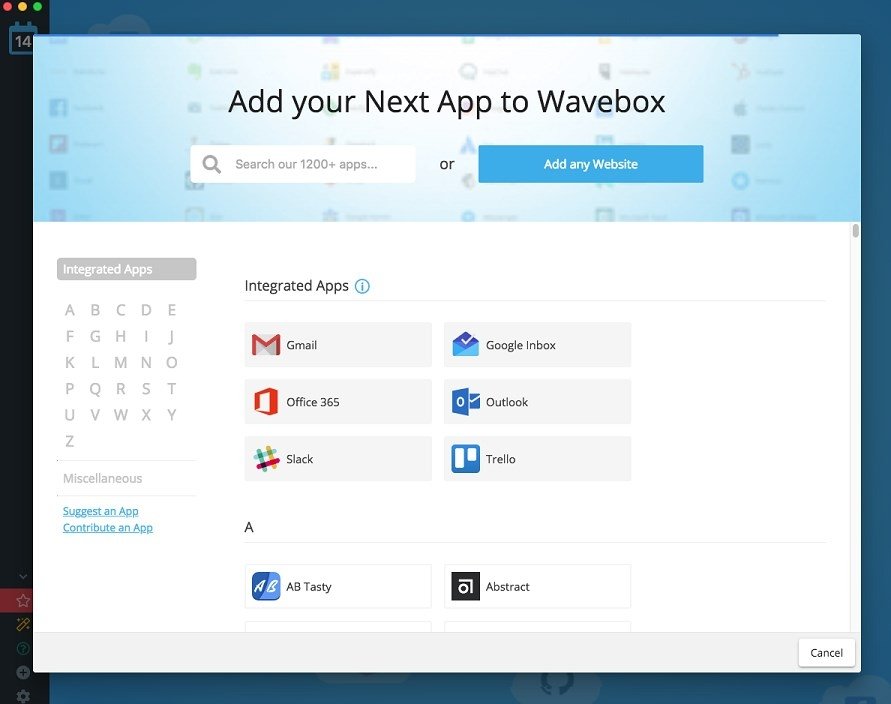Go to letter O in the index

pos(172,363)
